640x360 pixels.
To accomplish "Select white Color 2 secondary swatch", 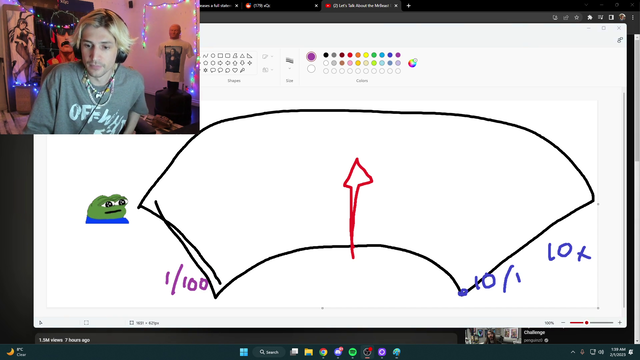I will 311,69.
